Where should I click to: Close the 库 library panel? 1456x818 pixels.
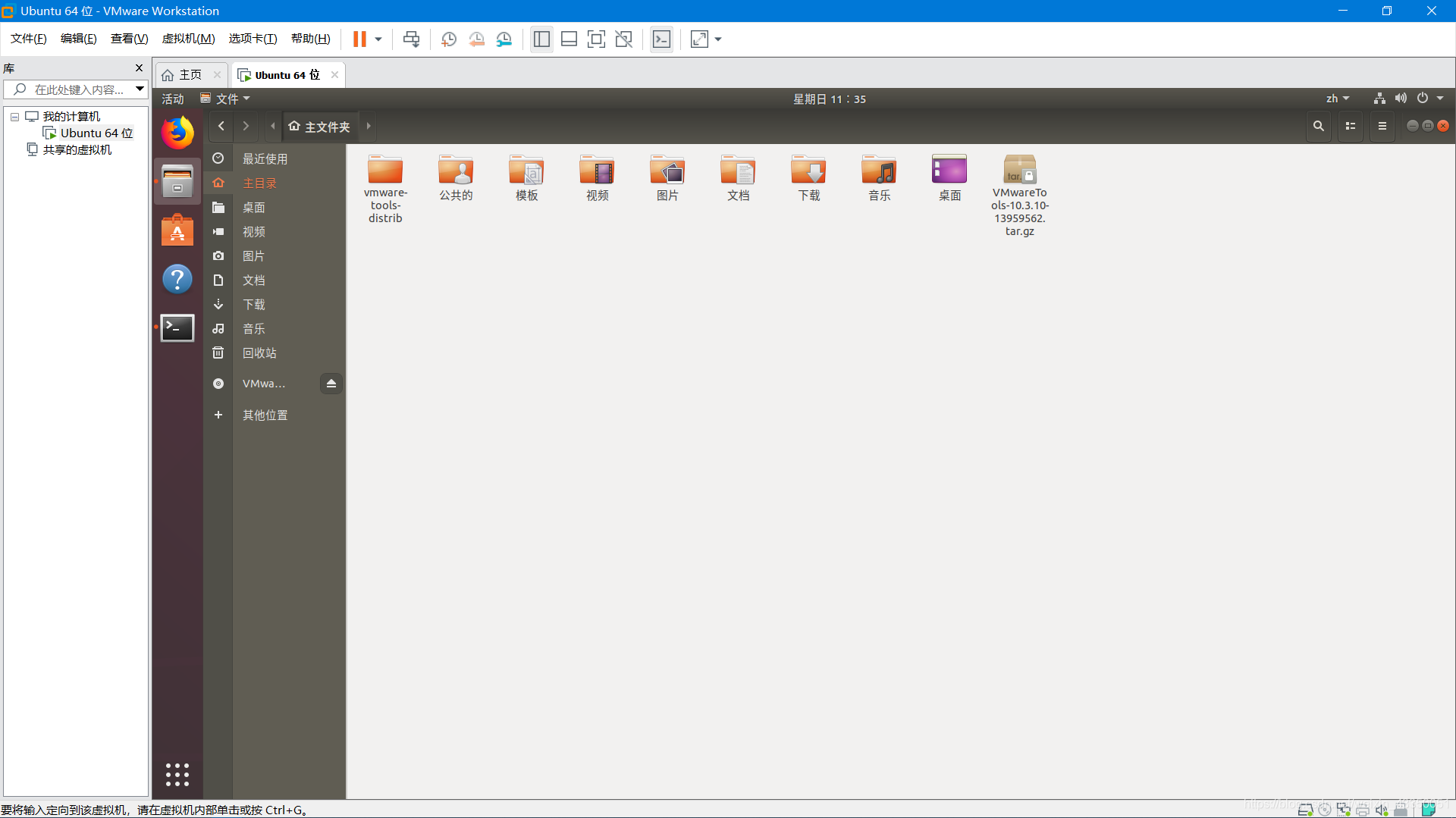139,68
